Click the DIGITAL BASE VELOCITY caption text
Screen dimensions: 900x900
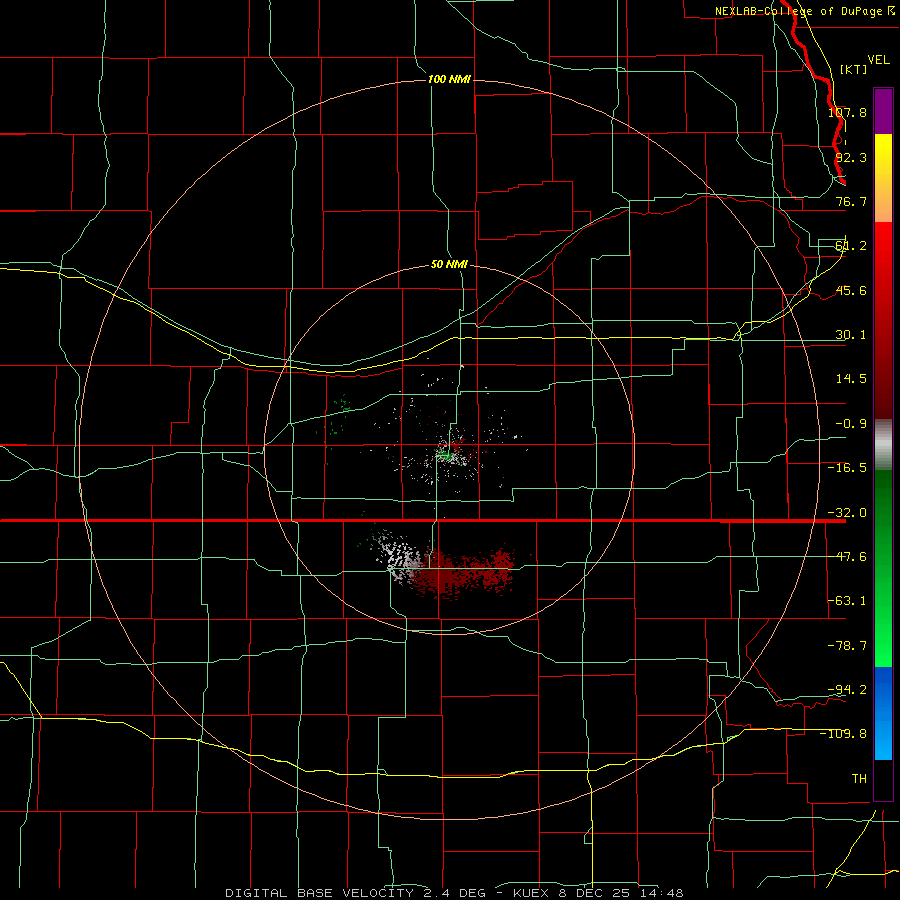click(x=454, y=893)
